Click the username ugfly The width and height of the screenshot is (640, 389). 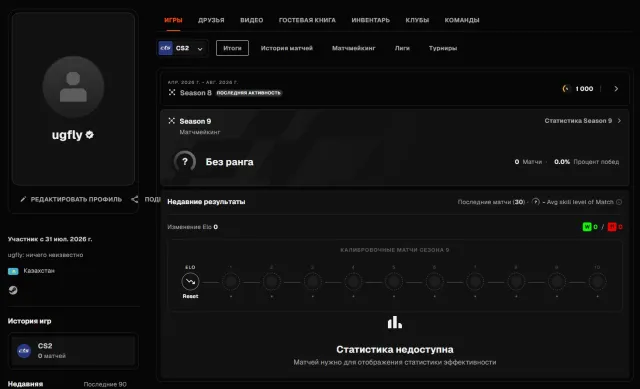click(x=67, y=135)
